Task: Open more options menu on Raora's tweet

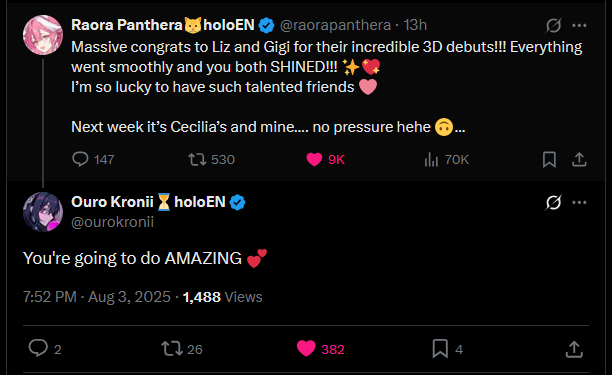Action: 579,25
